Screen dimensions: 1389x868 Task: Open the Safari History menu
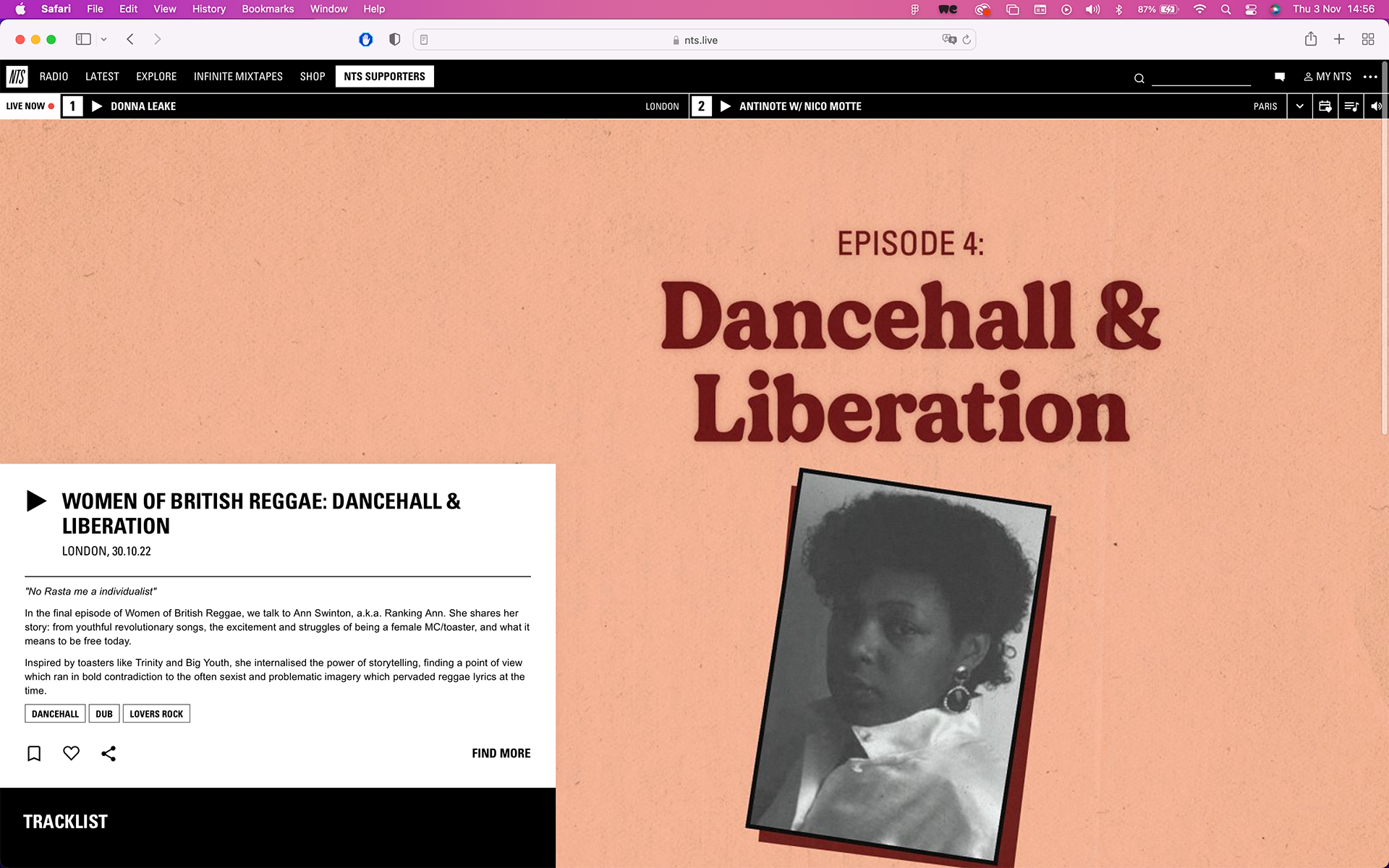coord(208,9)
